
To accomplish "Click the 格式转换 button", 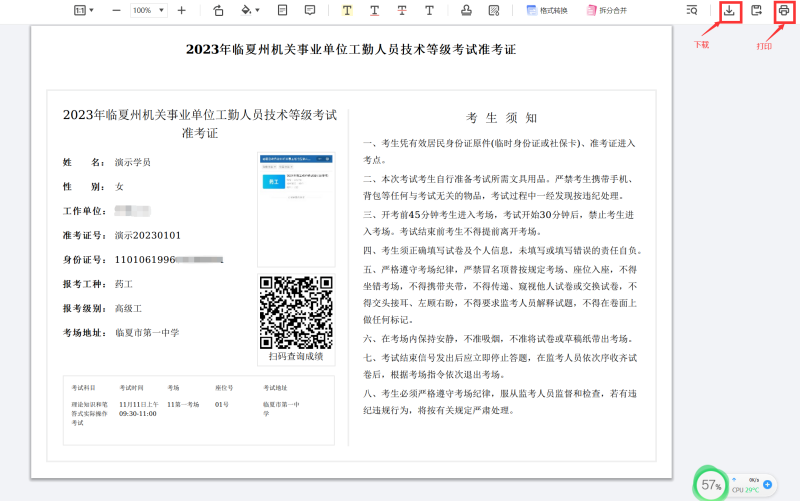I will (549, 11).
